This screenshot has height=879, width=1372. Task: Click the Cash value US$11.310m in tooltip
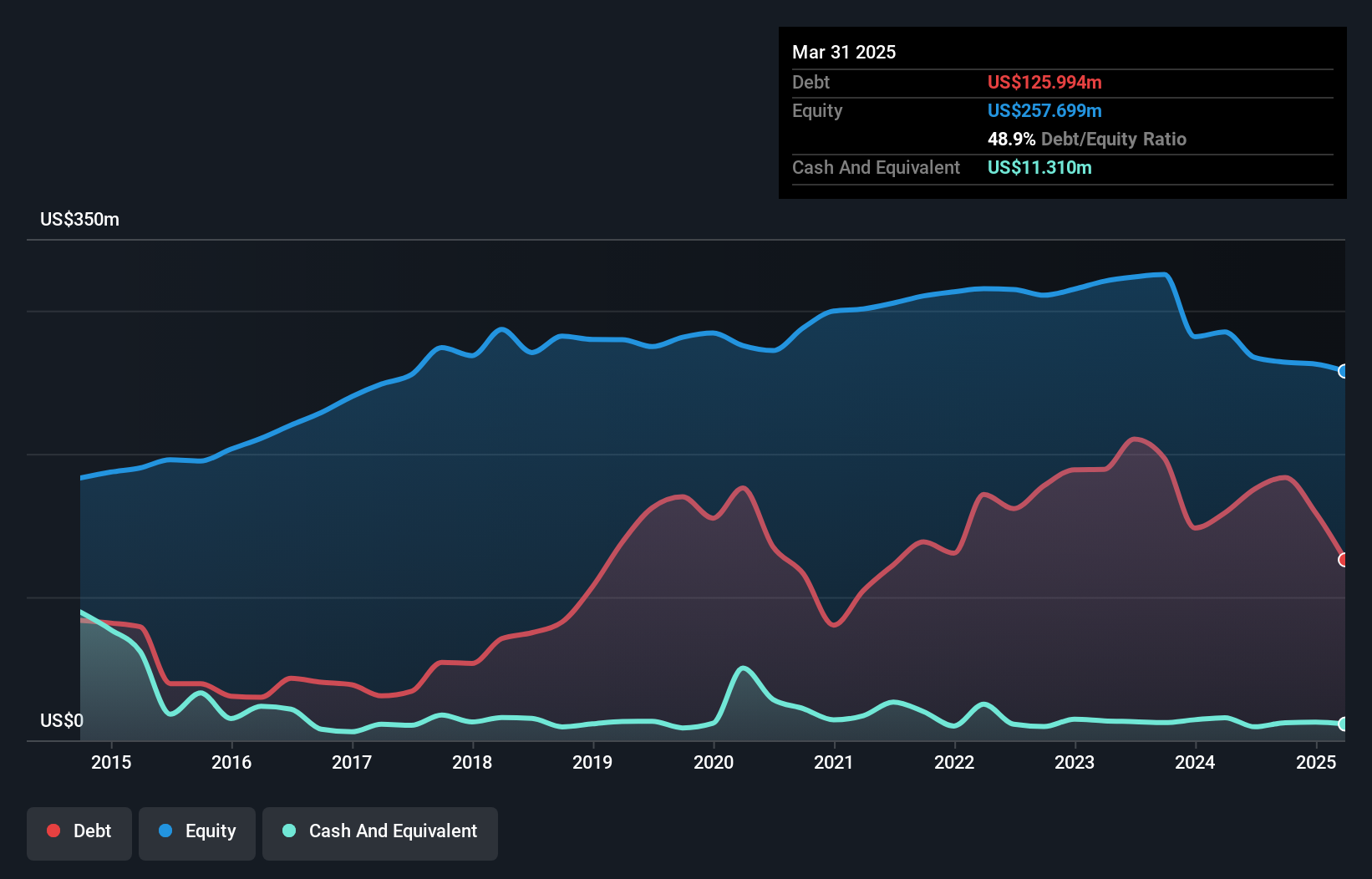pos(1039,168)
